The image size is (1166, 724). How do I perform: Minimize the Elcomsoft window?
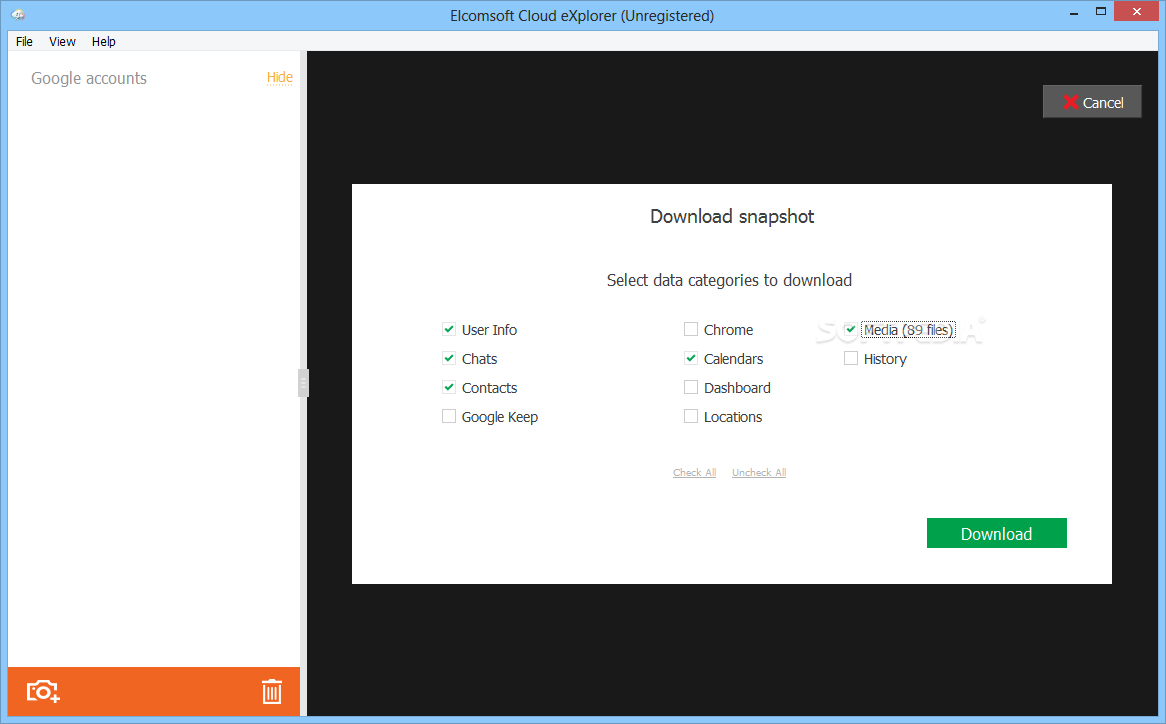tap(1074, 13)
